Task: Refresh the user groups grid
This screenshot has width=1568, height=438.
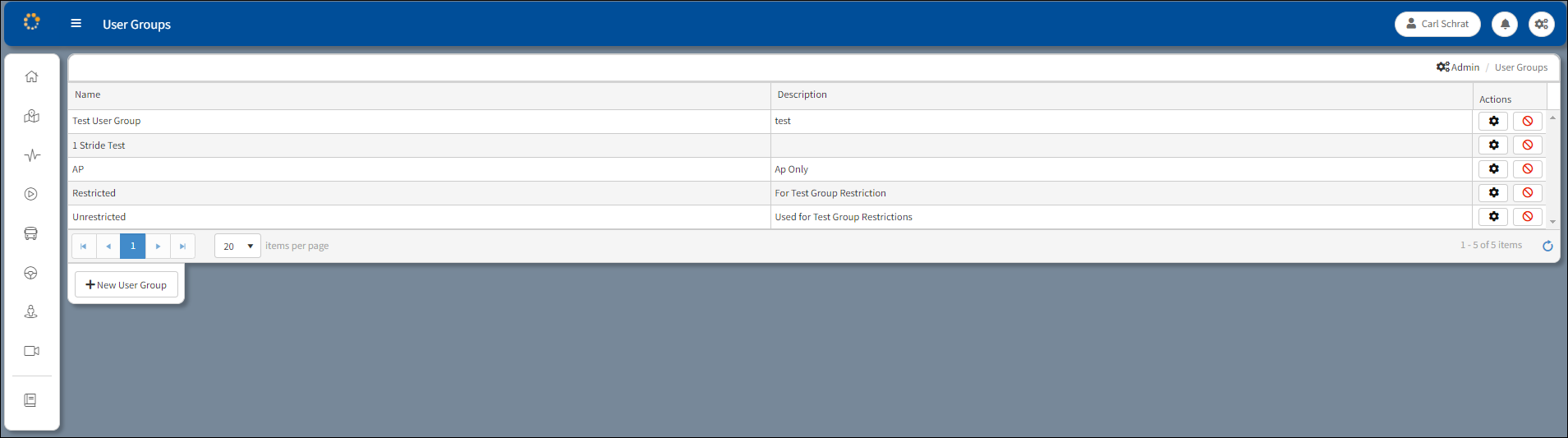Action: (1547, 246)
